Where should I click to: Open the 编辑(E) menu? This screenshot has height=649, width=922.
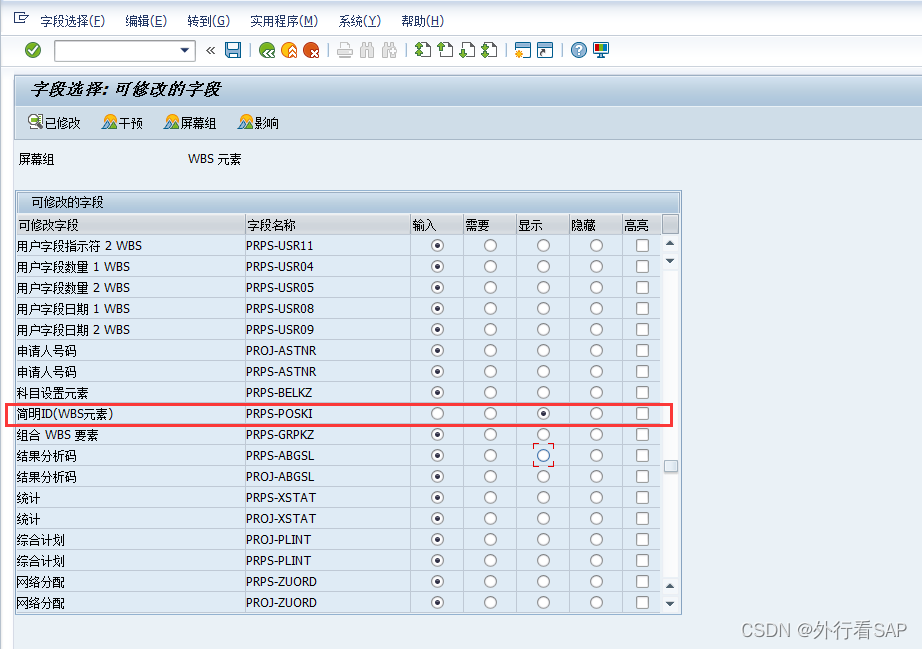tap(146, 21)
